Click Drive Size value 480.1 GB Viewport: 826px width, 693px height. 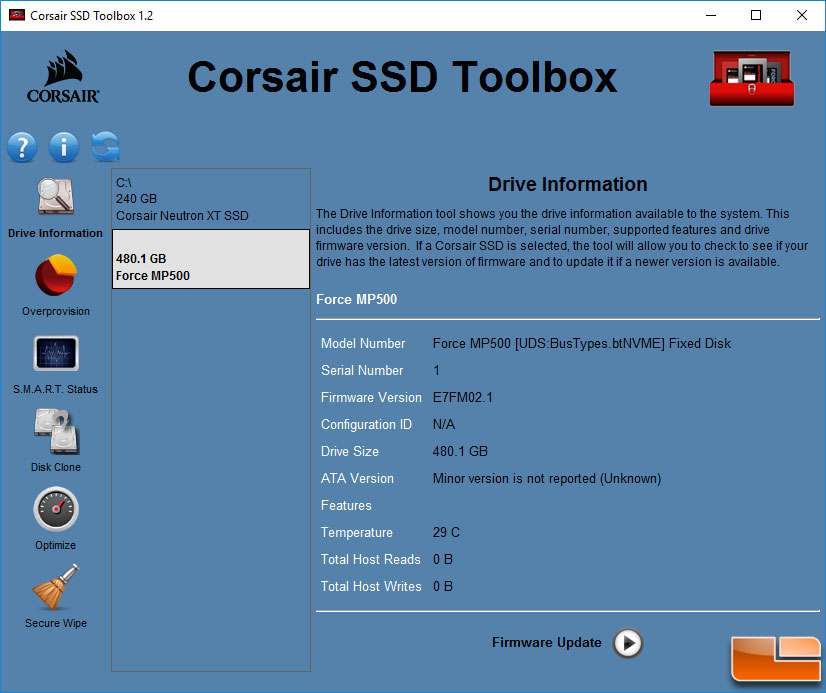[460, 451]
